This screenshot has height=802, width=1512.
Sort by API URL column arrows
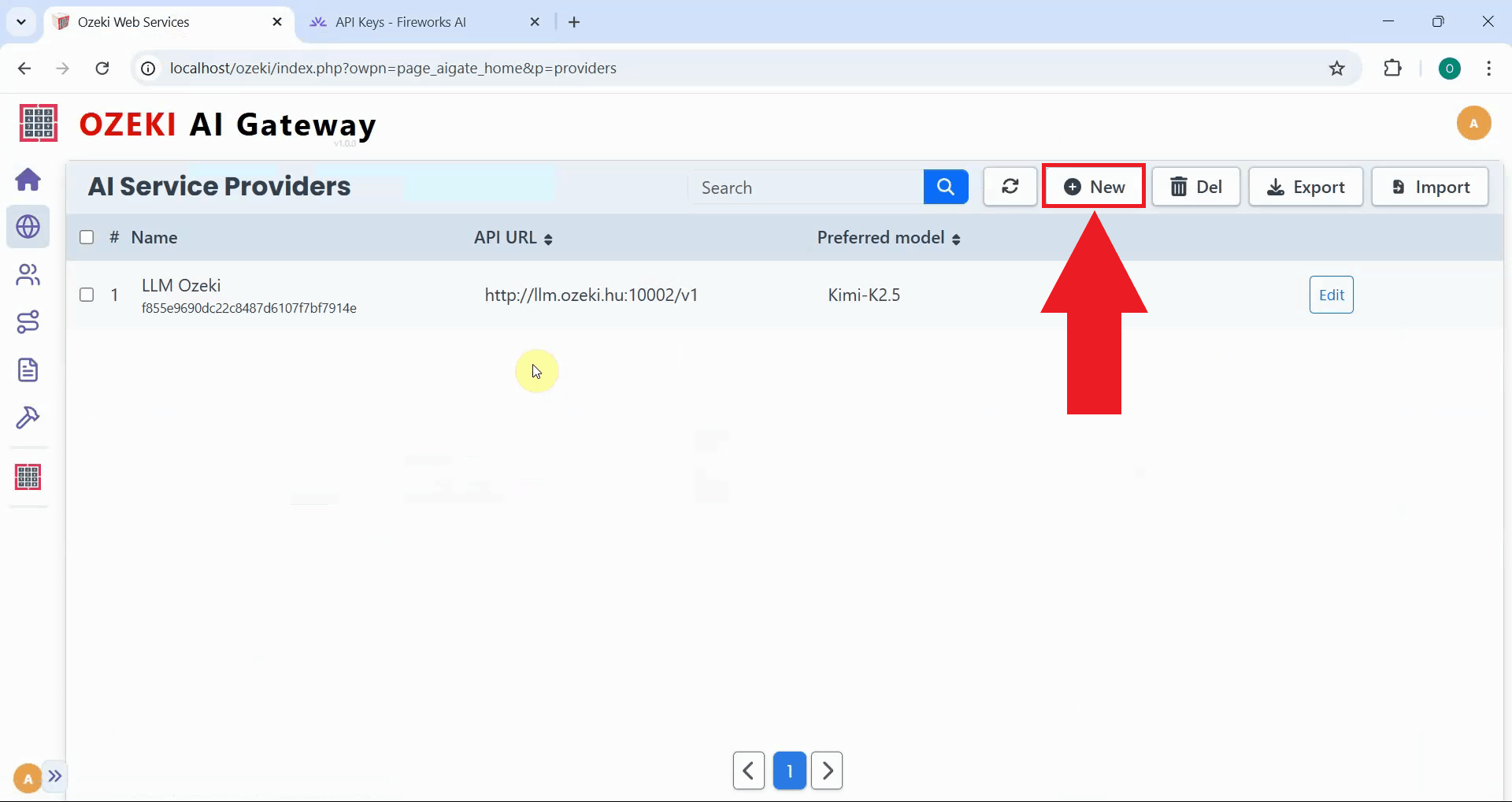click(x=549, y=239)
